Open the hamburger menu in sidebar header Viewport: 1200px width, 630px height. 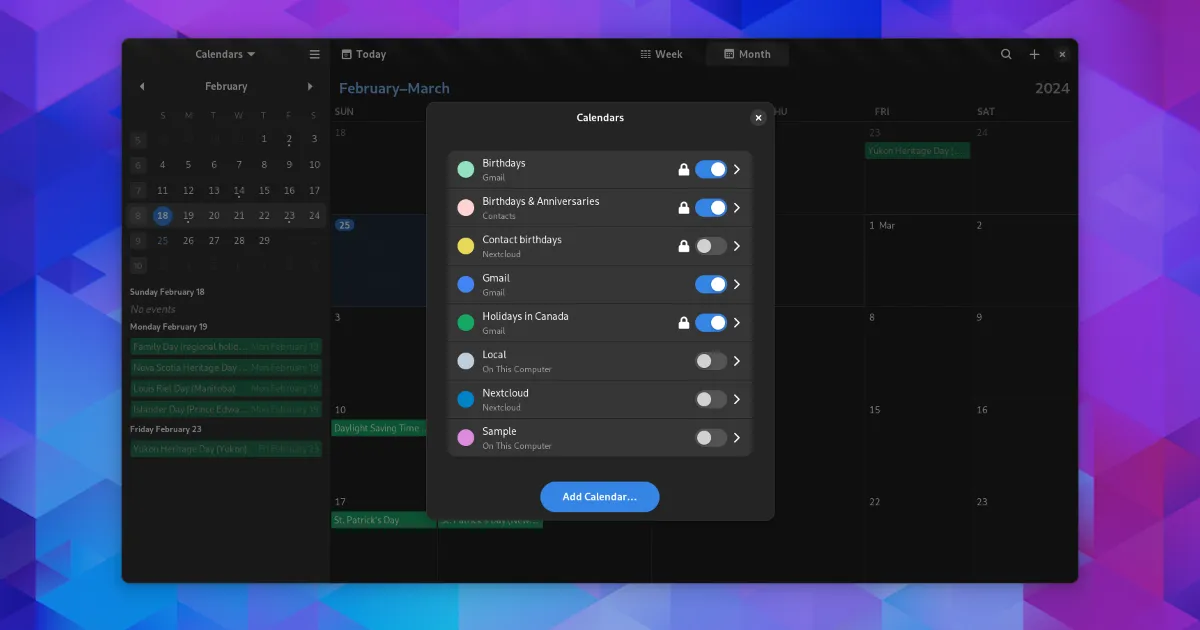click(x=315, y=54)
